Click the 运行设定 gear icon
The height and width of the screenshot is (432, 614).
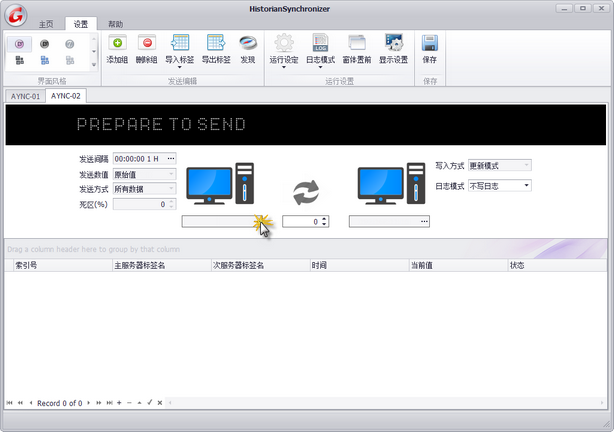coord(284,43)
